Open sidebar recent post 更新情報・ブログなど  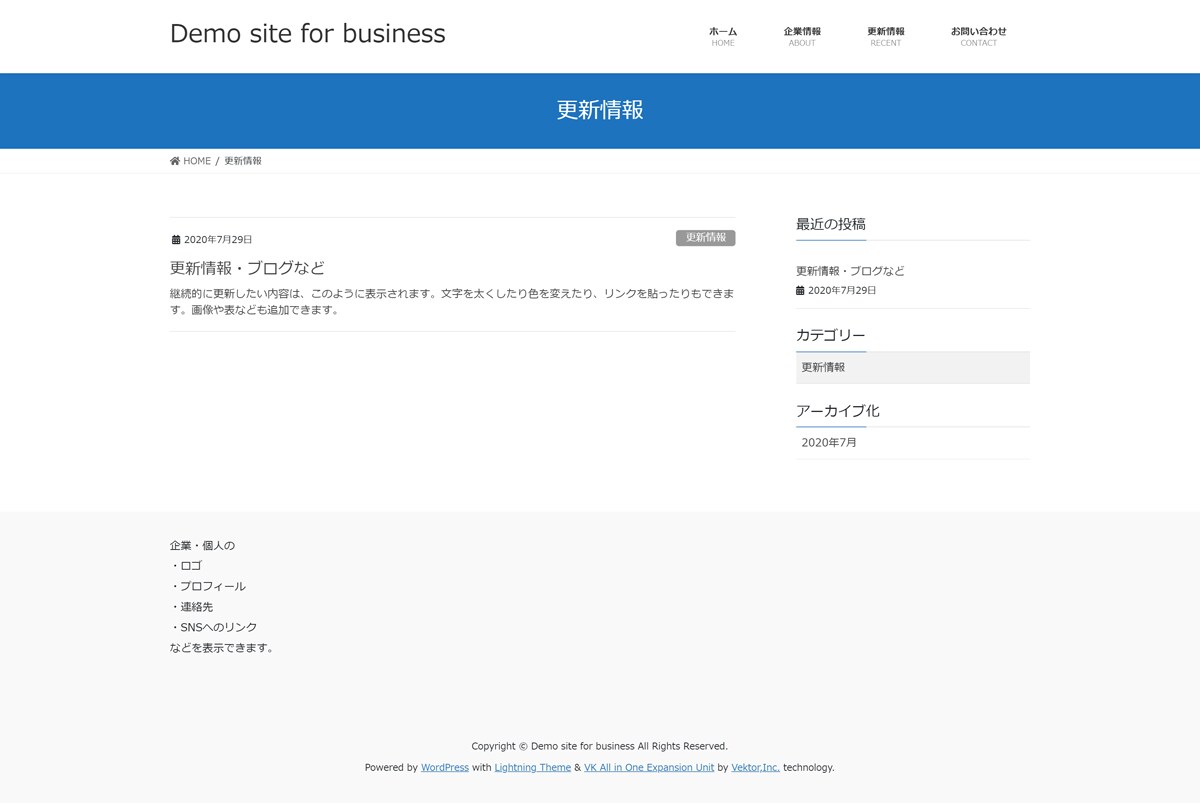coord(850,271)
